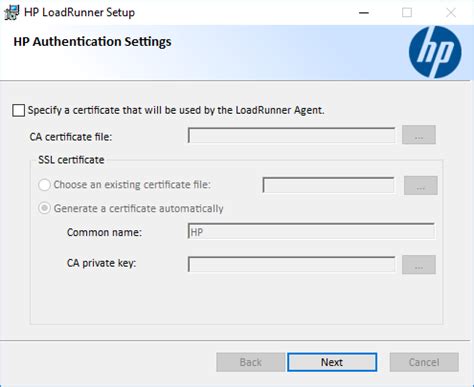Image resolution: width=474 pixels, height=387 pixels.
Task: Browse for an existing SSL certificate file
Action: point(421,186)
